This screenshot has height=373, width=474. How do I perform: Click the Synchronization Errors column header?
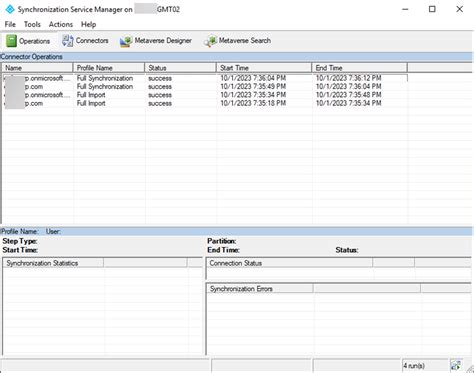260,289
